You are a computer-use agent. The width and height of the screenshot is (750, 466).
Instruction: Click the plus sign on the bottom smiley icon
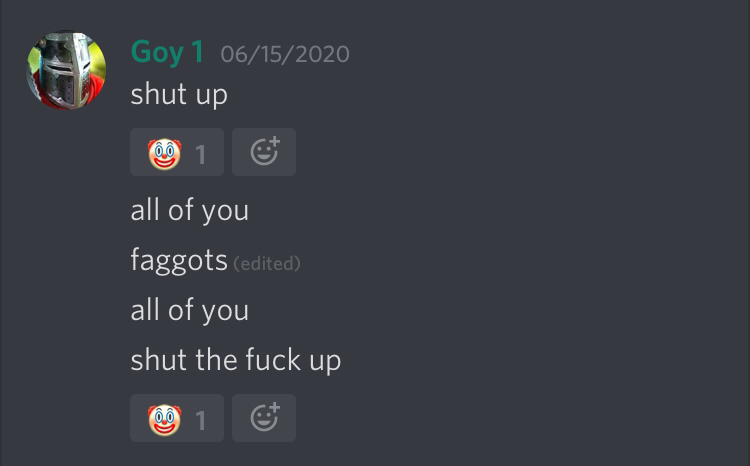pyautogui.click(x=275, y=408)
